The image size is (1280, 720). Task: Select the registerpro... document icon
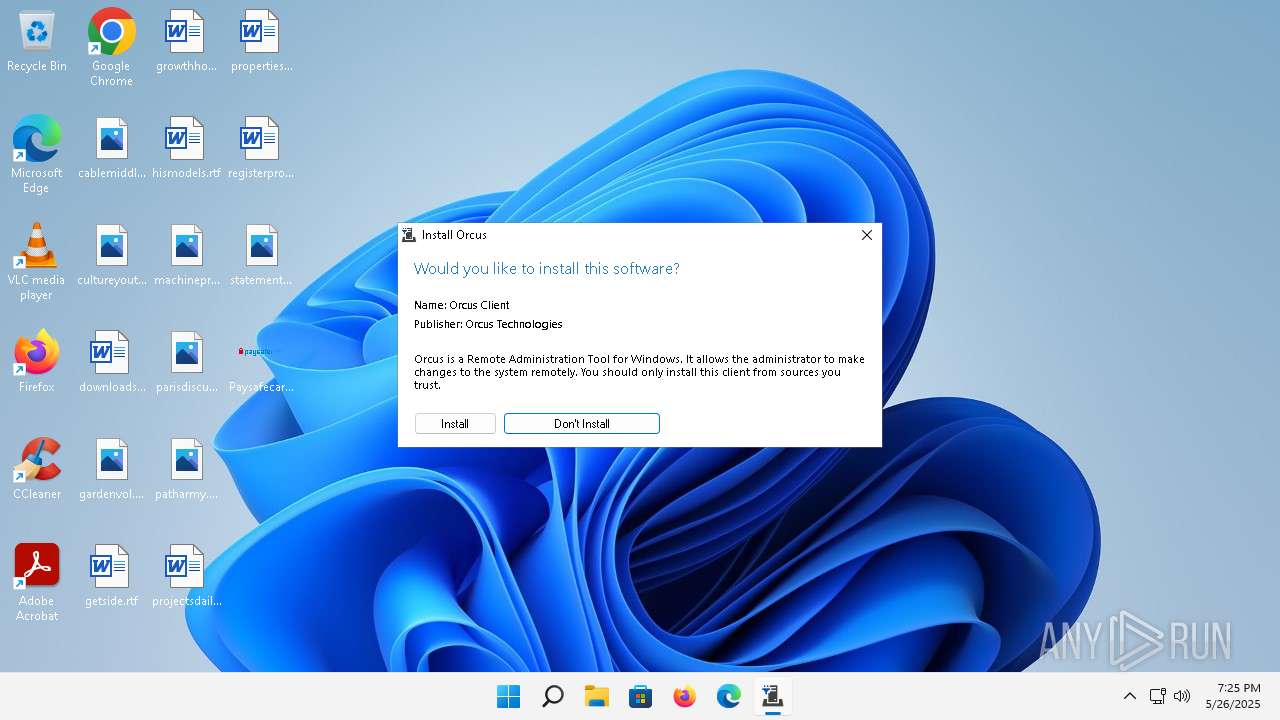click(x=261, y=149)
